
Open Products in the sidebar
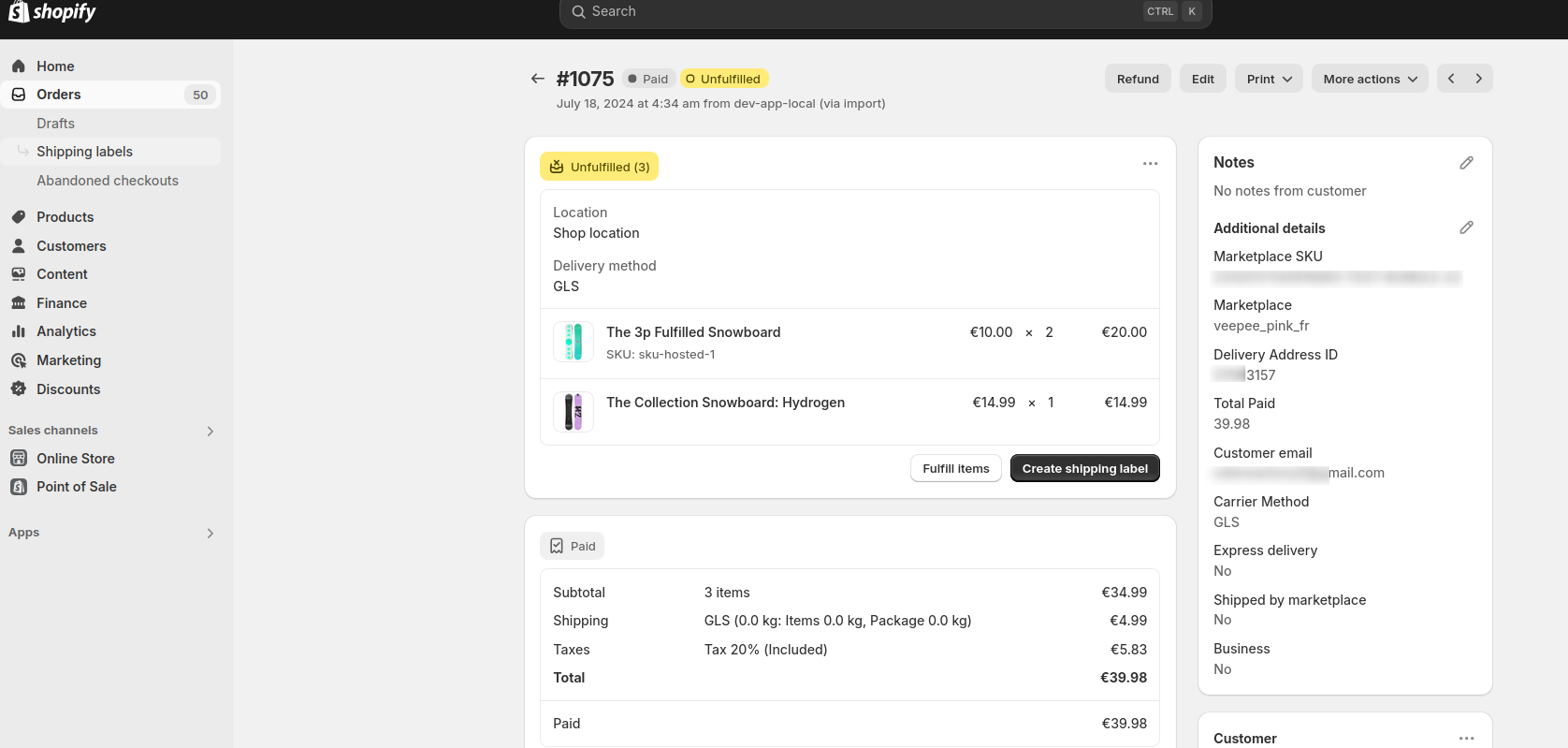[x=65, y=217]
